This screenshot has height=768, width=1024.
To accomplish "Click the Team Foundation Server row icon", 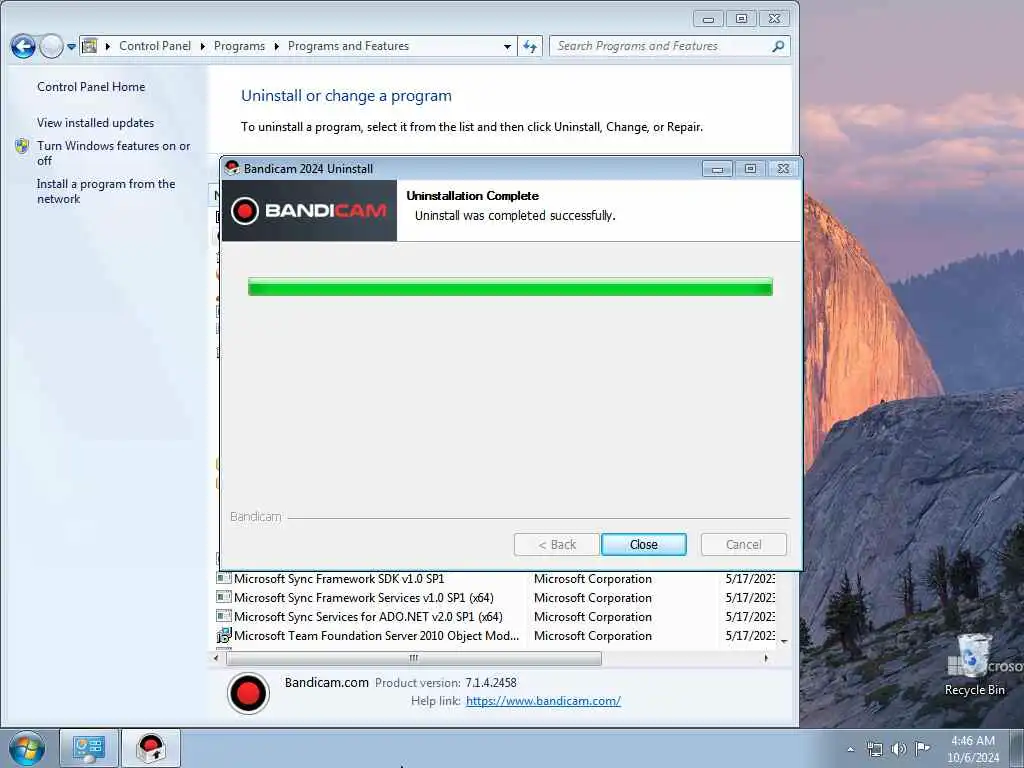I will (224, 635).
